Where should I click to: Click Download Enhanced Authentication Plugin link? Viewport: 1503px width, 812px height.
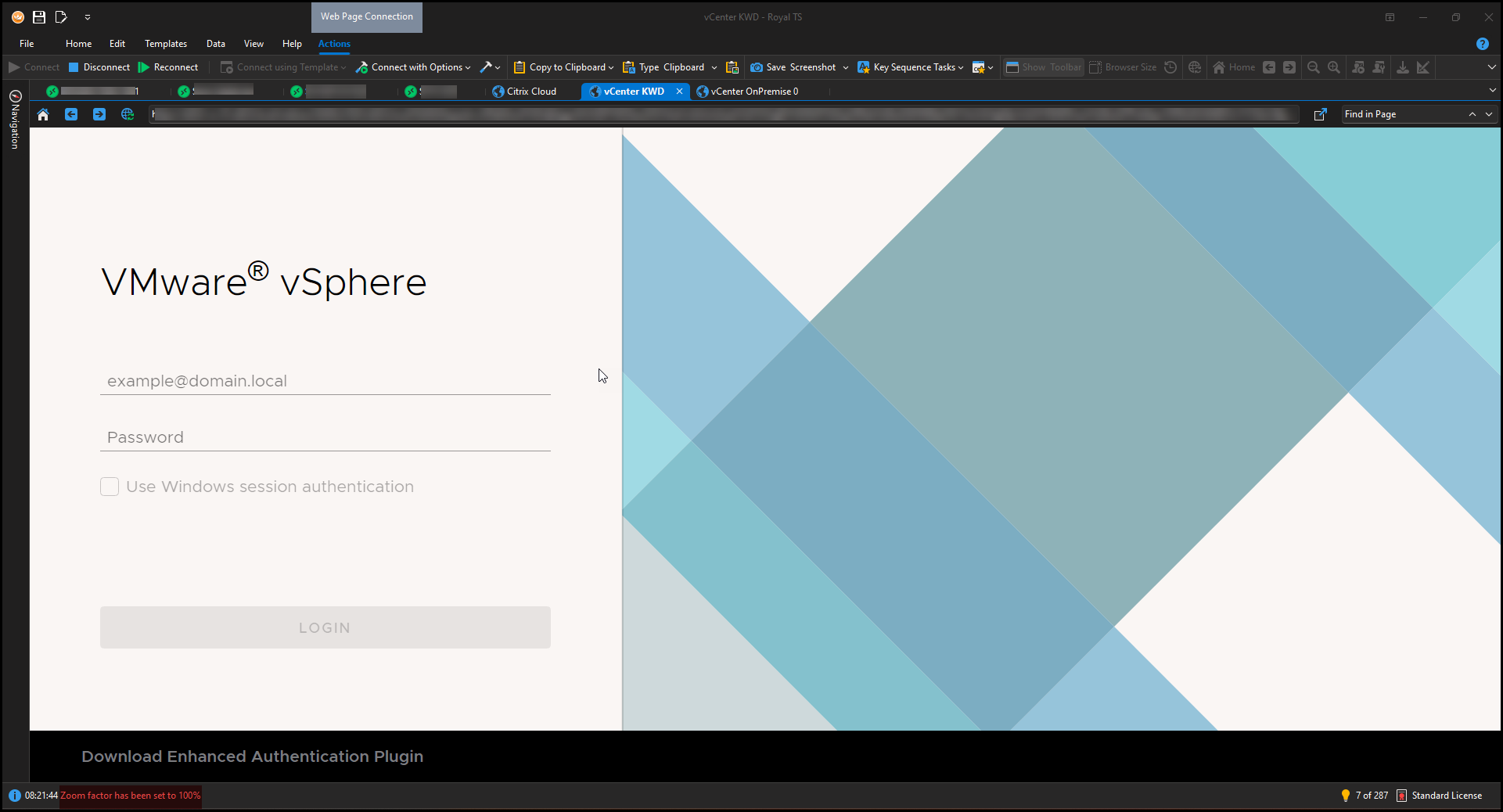pos(252,756)
